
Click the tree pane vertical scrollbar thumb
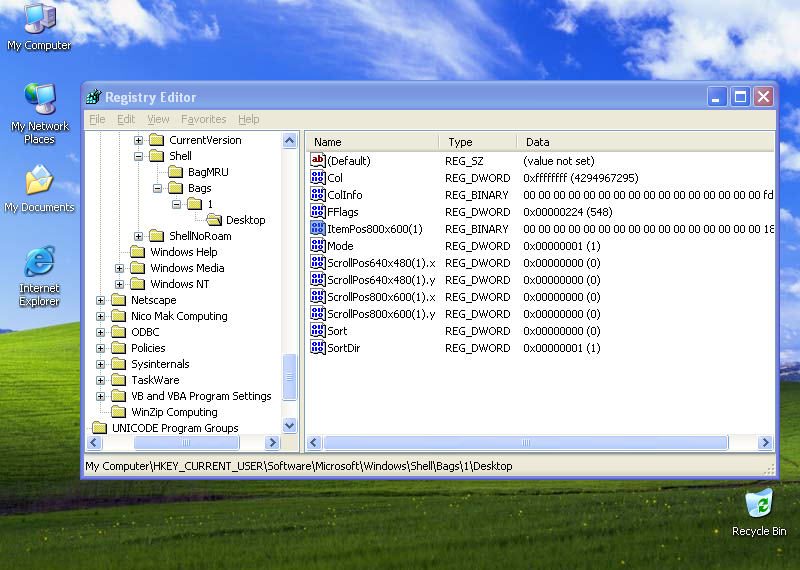pos(290,377)
